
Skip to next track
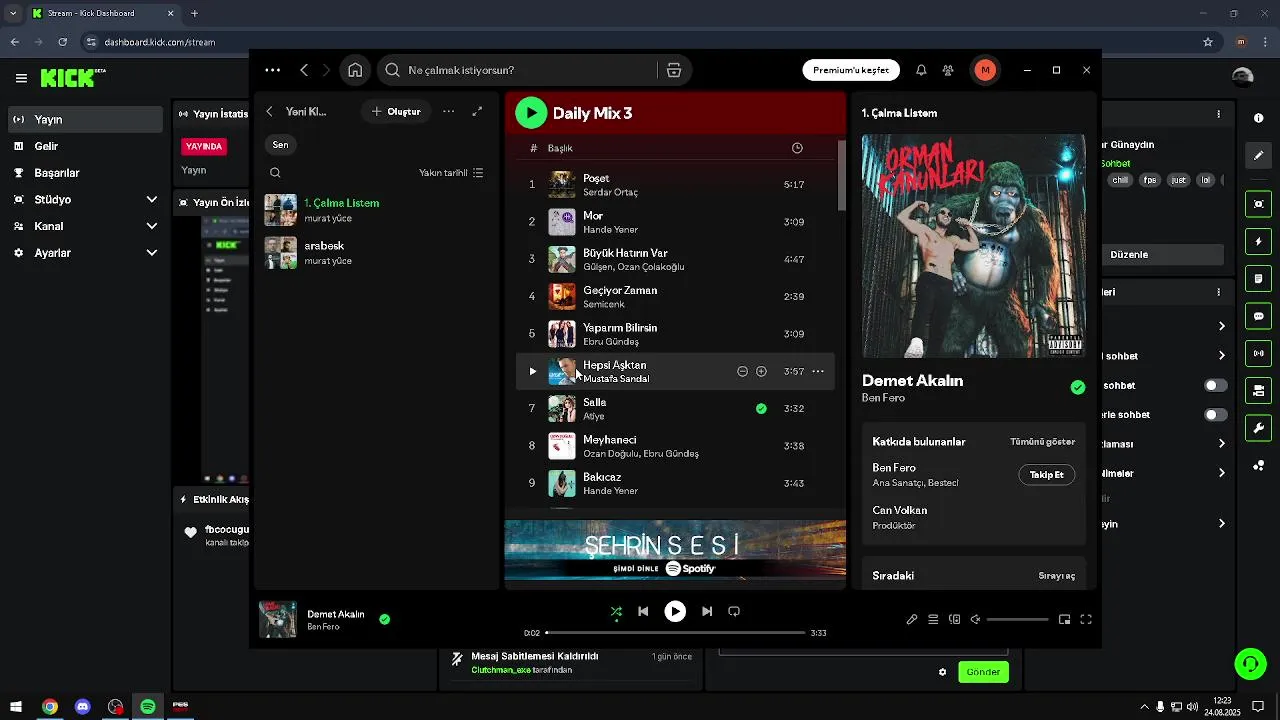click(707, 611)
